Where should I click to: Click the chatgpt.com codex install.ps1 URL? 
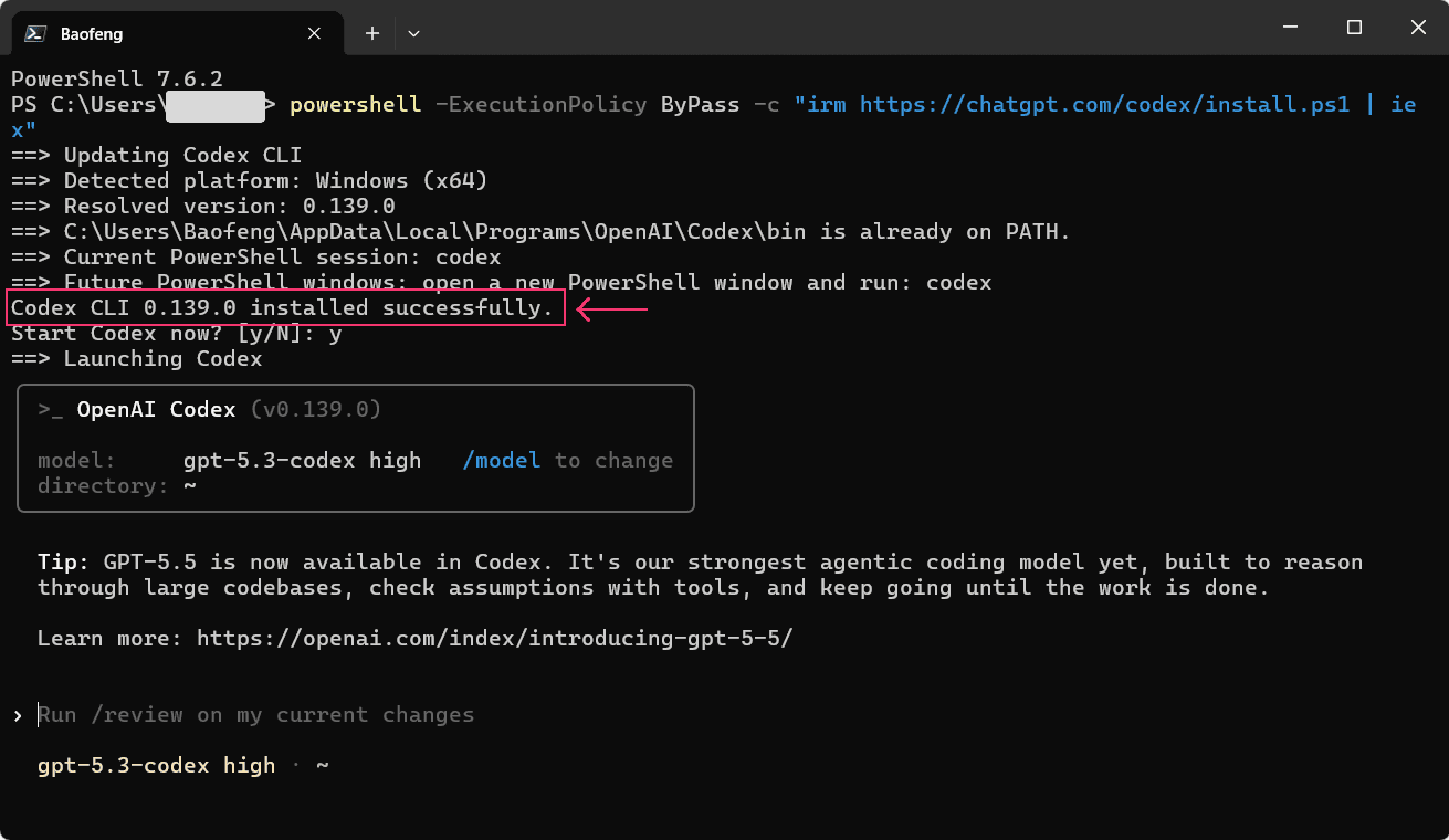pyautogui.click(x=1104, y=104)
